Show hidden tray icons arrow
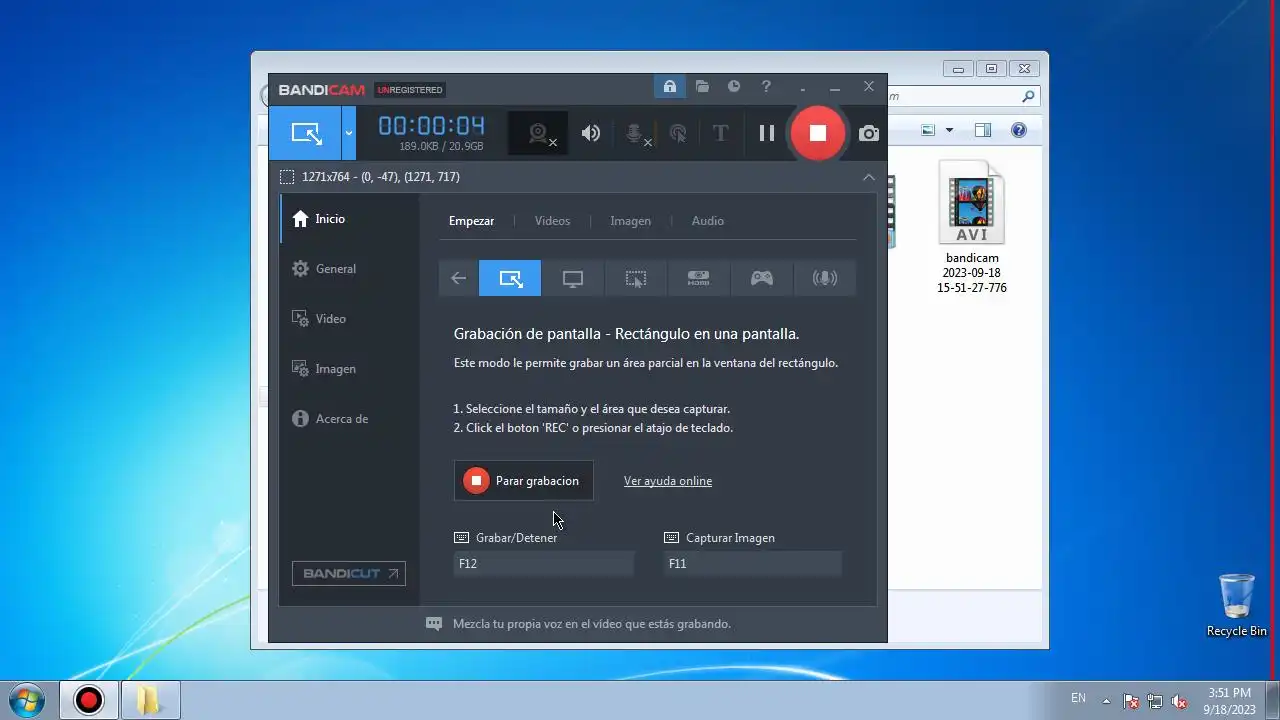Screen dimensions: 1280x720 coord(1106,701)
